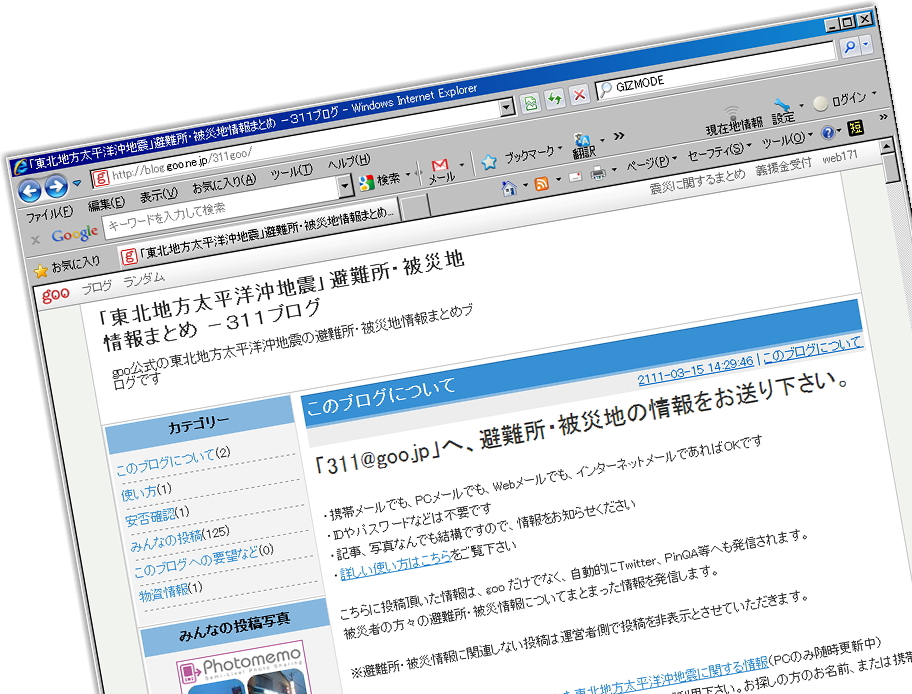This screenshot has width=912, height=694.
Task: Click the browser Back arrow button
Action: point(30,192)
